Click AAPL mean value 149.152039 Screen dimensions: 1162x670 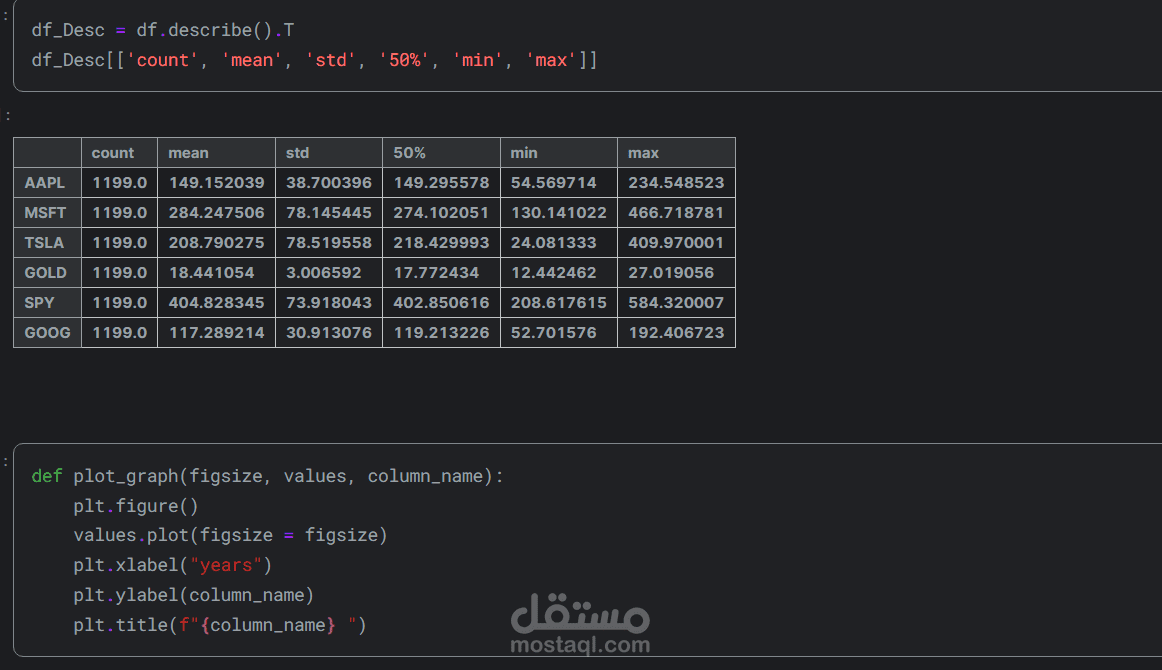coord(216,182)
